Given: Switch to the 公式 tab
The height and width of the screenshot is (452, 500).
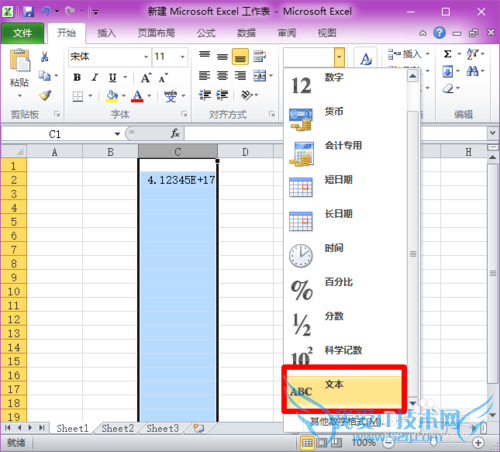Looking at the screenshot, I should [206, 33].
